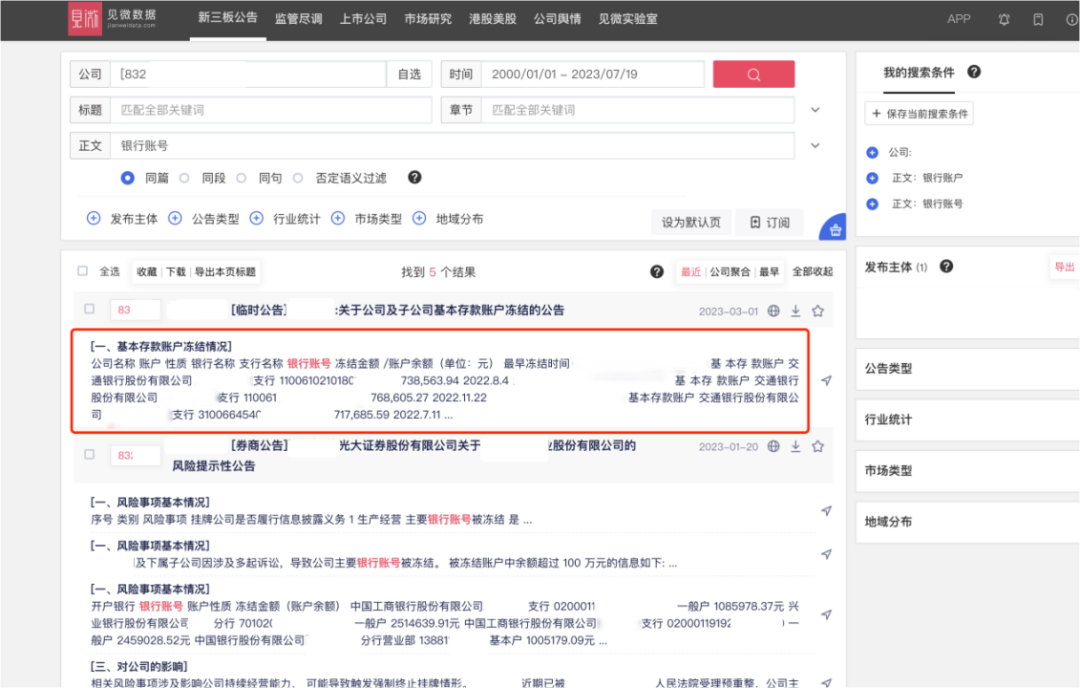Add saved condition 正文: 银行账户 via plus icon
The height and width of the screenshot is (688, 1080).
click(x=872, y=178)
